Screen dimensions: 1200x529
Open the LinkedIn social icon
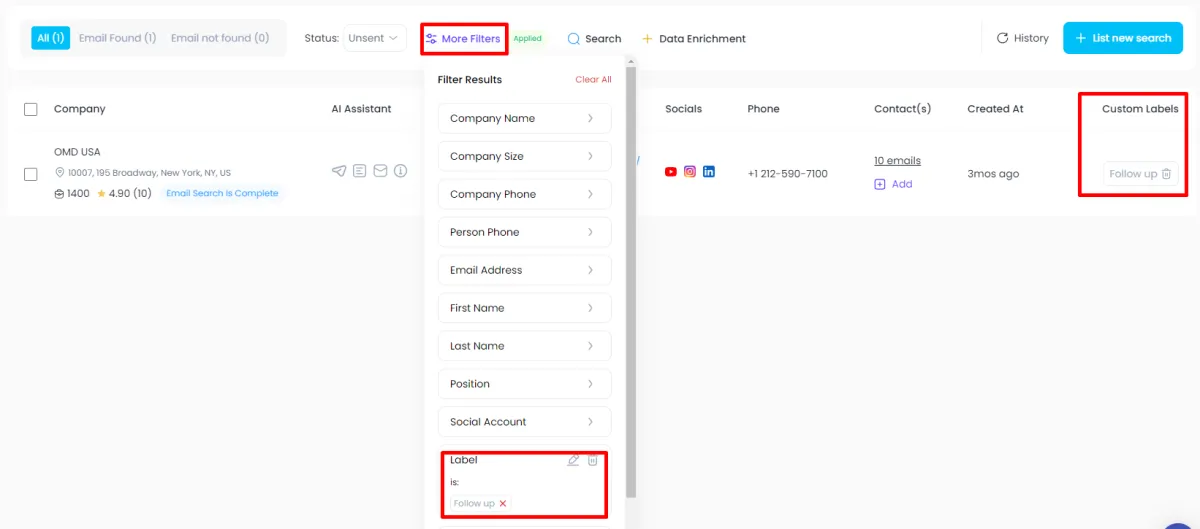pyautogui.click(x=709, y=172)
